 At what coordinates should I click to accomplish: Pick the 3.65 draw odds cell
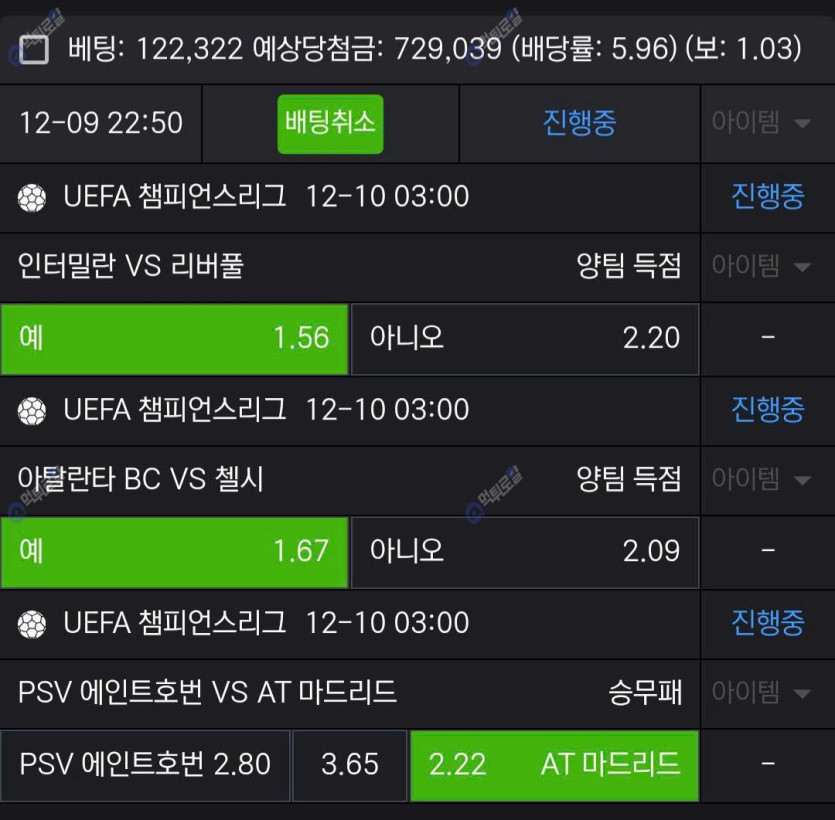tap(350, 765)
